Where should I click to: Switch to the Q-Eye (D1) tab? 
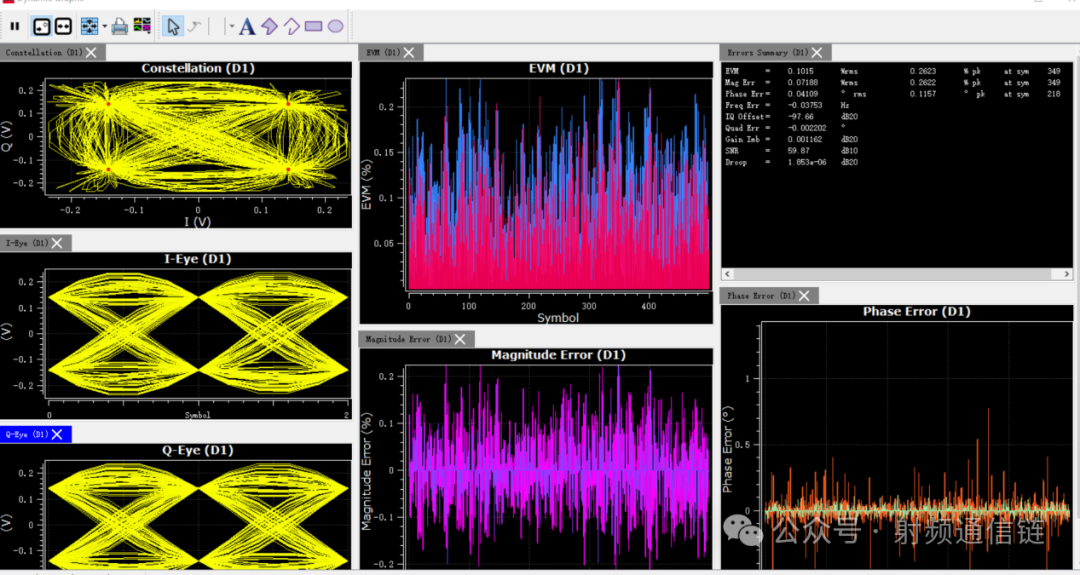coord(27,435)
